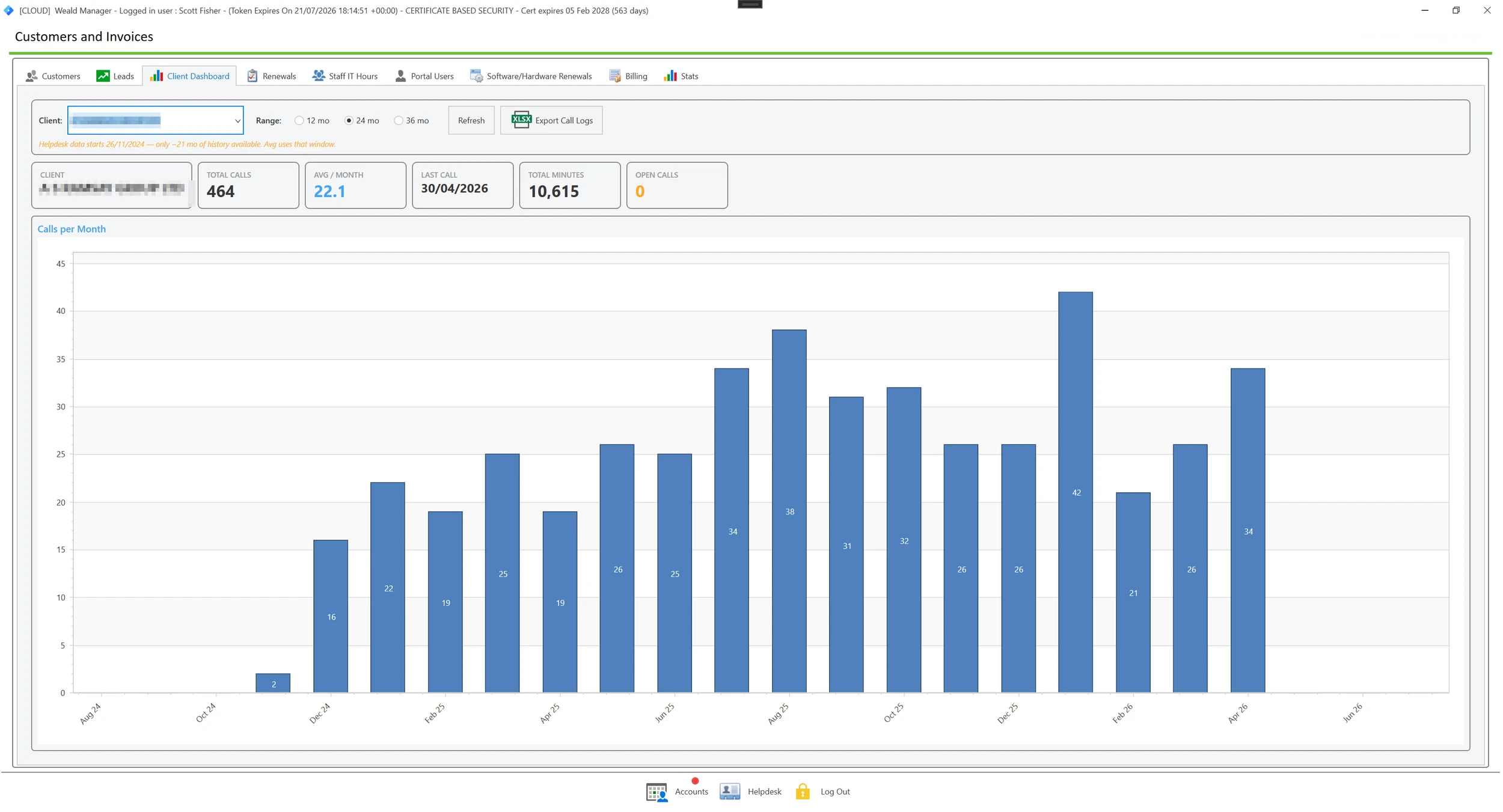This screenshot has width=1503, height=812.
Task: Click the bar labeled 38
Action: click(789, 511)
